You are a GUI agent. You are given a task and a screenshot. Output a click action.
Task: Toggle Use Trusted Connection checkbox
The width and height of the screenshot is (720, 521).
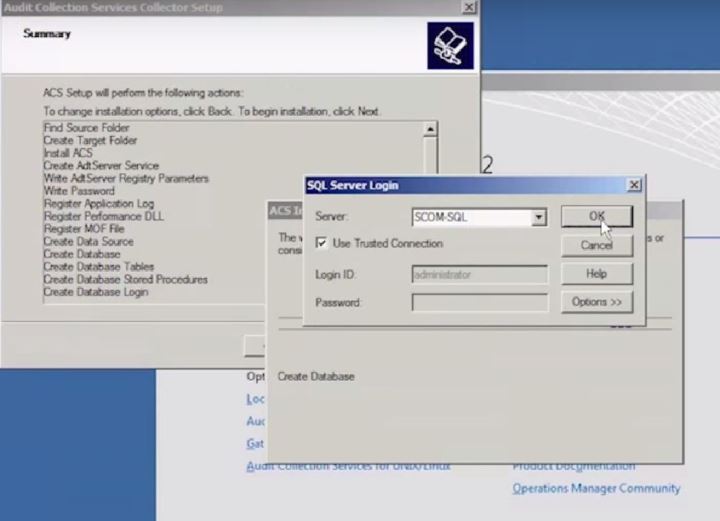[x=322, y=243]
